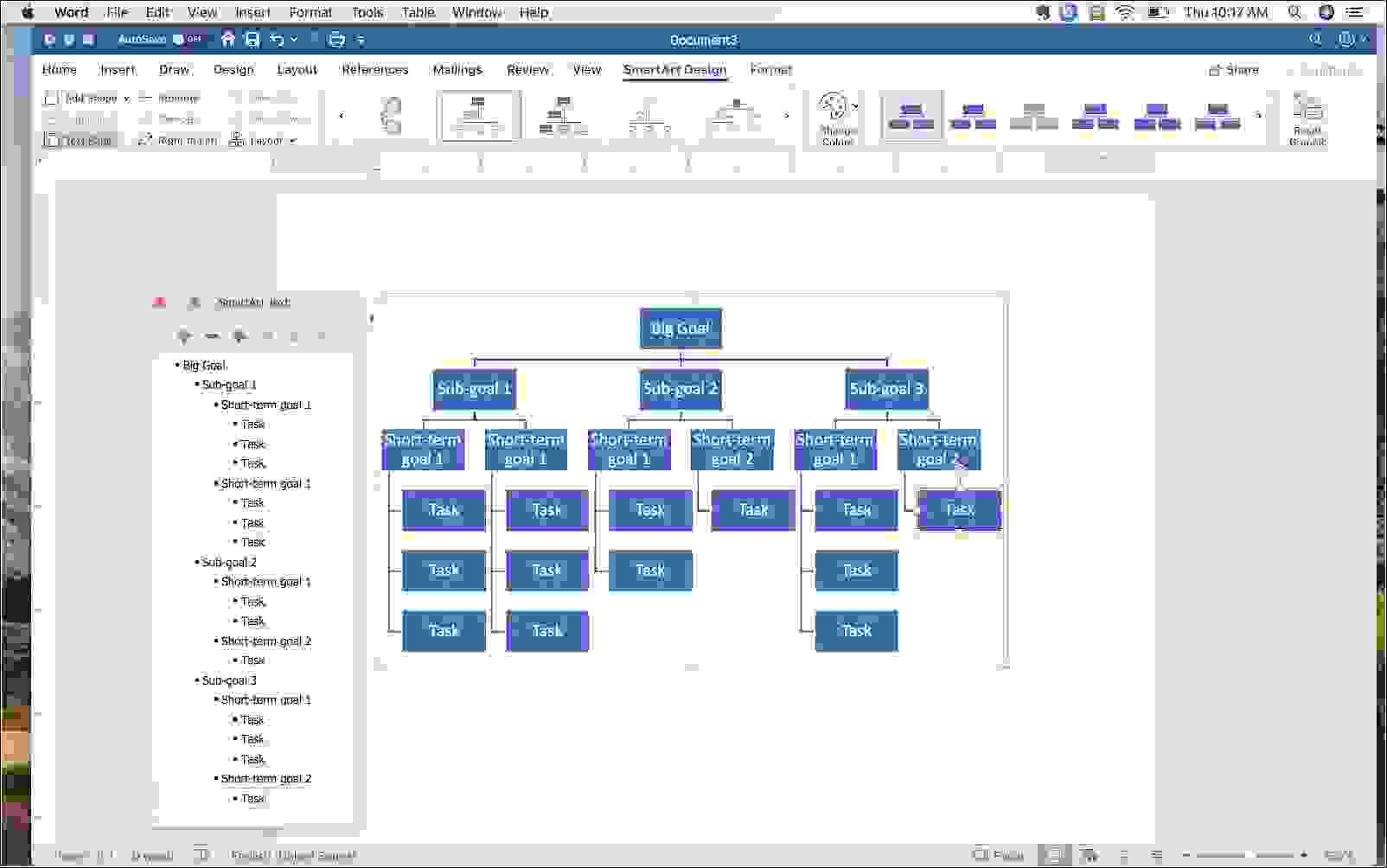Open the Layout dropdown in the ribbon

pyautogui.click(x=264, y=140)
